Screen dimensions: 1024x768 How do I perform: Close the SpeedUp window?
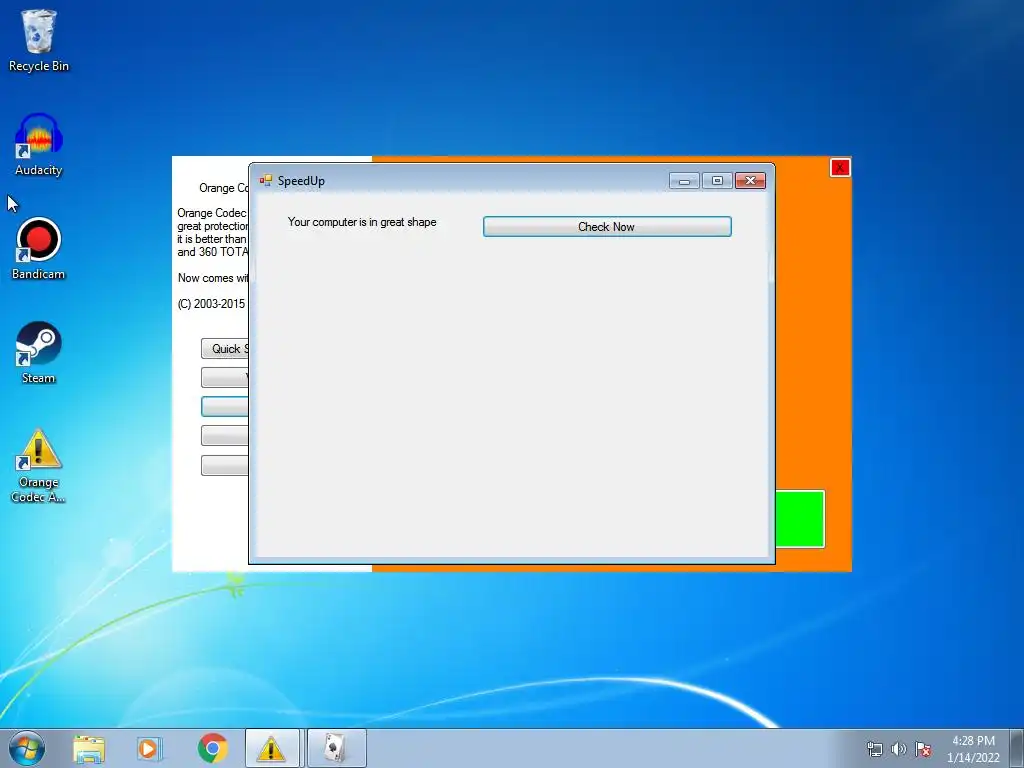[x=750, y=181]
